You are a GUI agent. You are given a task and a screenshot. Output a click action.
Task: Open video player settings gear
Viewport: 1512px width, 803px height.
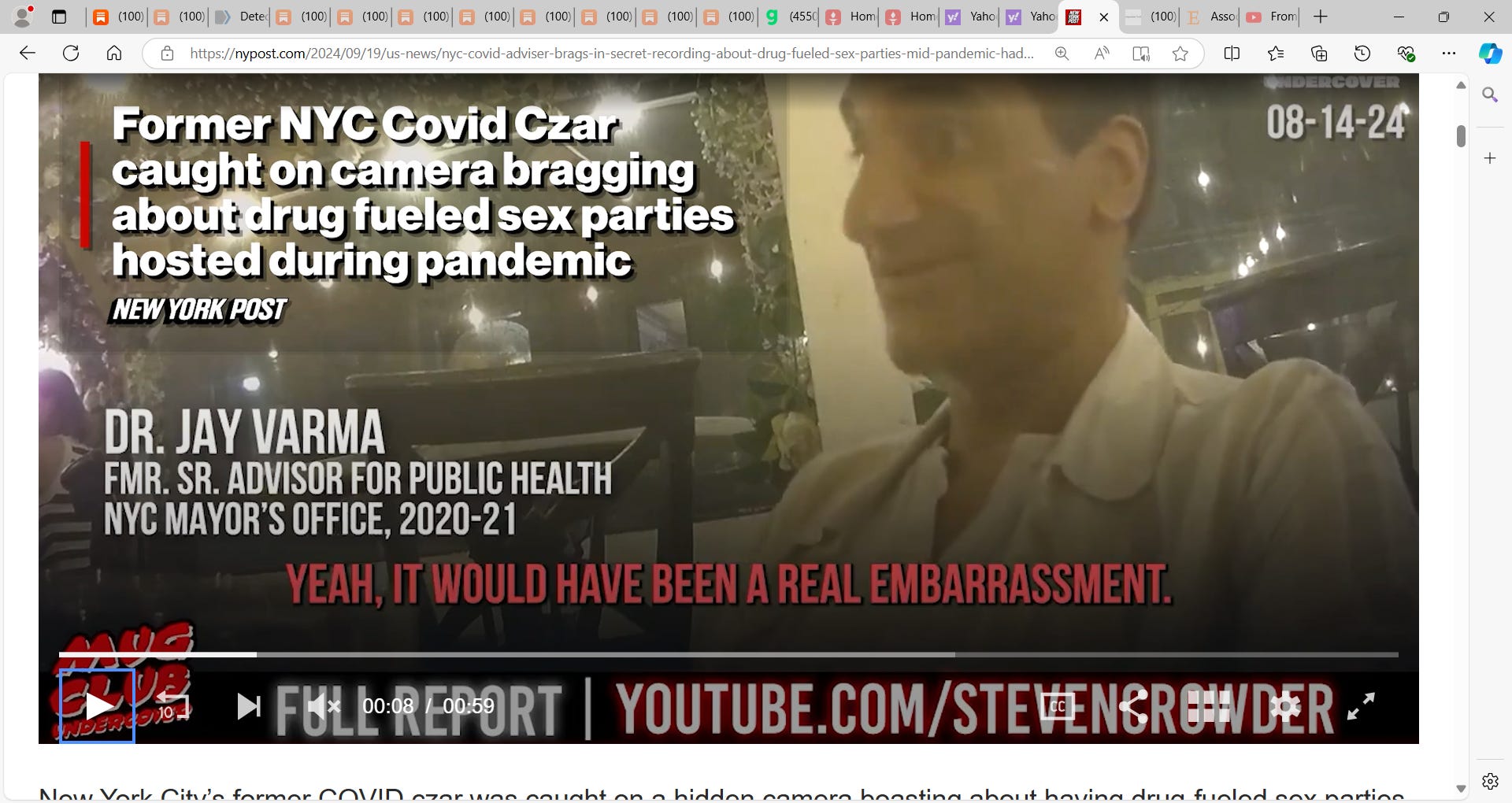[x=1285, y=706]
